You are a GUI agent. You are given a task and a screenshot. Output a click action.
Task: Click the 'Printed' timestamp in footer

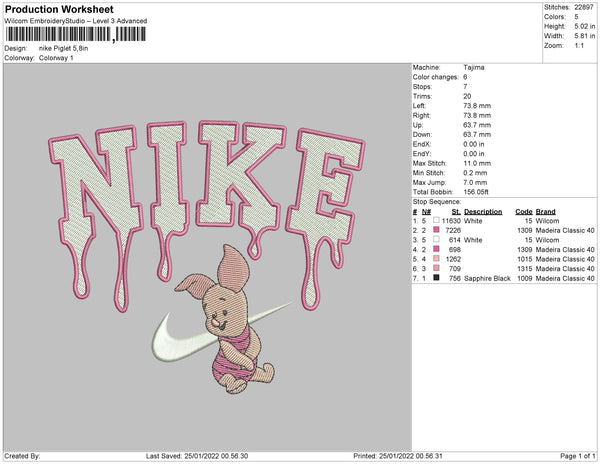tap(398, 456)
